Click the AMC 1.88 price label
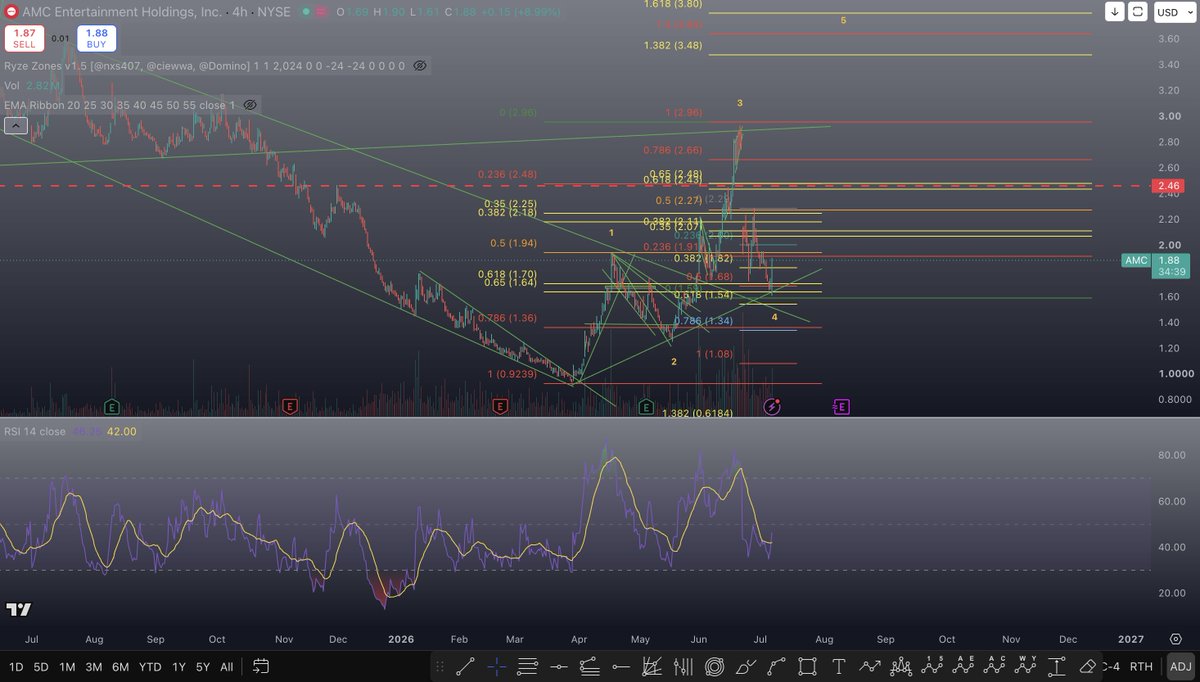The image size is (1200, 682). [x=1158, y=266]
